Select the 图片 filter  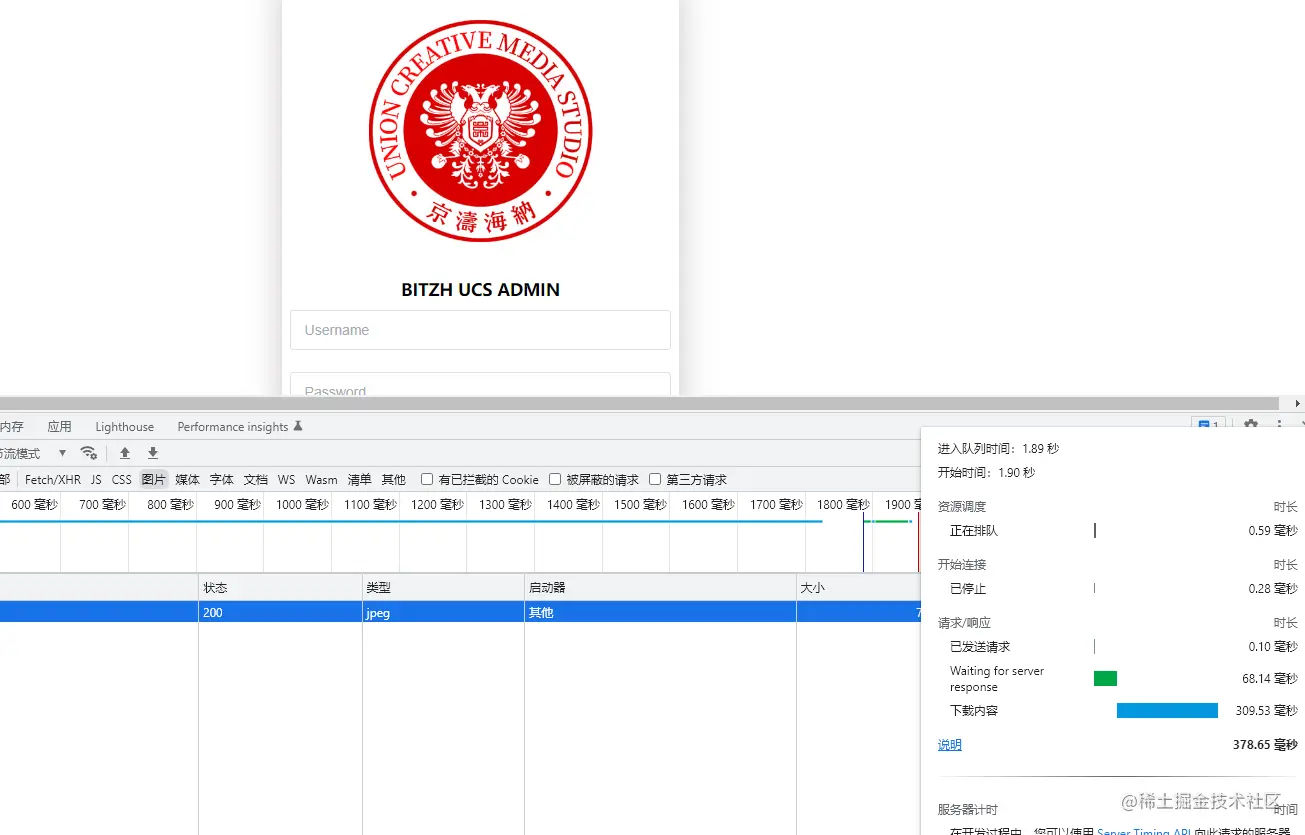click(154, 480)
